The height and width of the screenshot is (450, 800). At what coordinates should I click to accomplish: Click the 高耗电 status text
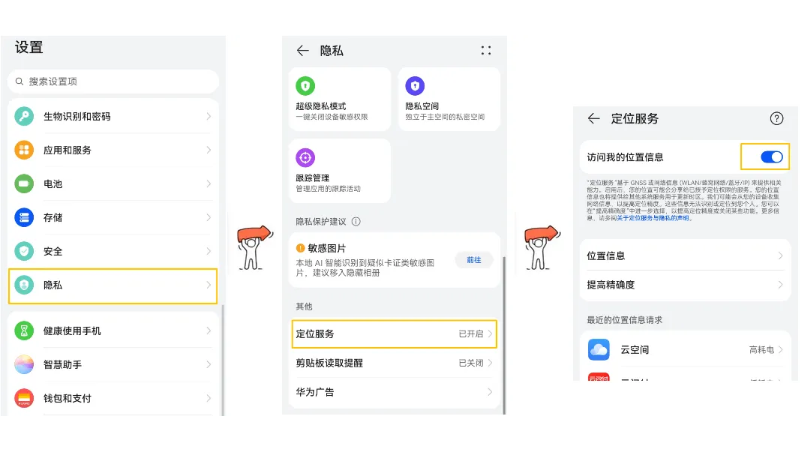761,349
